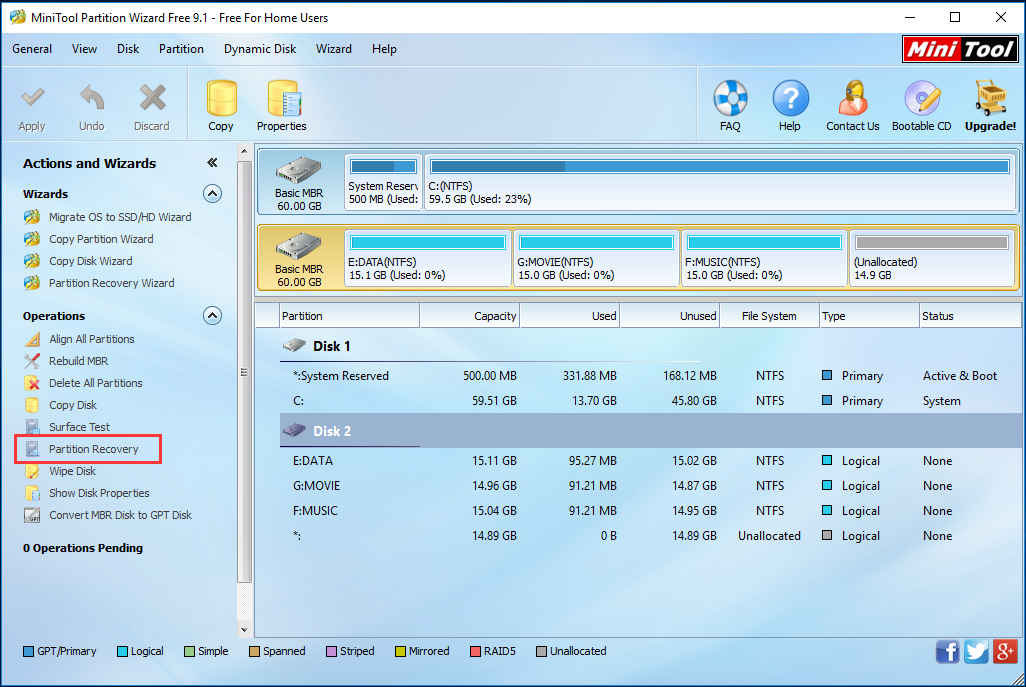
Task: Click the Type column header
Action: 870,316
